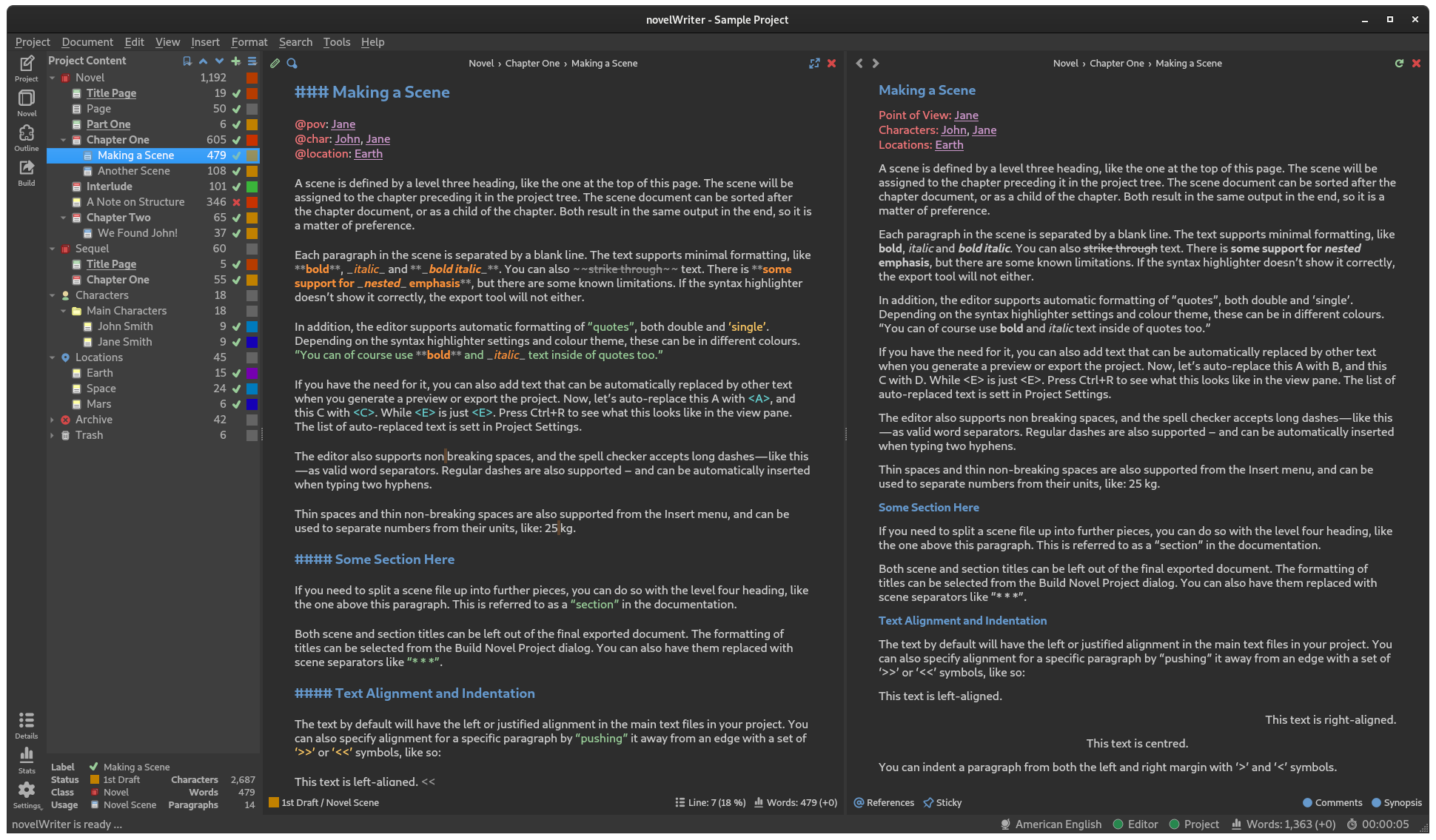
Task: Toggle focus mode in the editor header
Action: 814,64
